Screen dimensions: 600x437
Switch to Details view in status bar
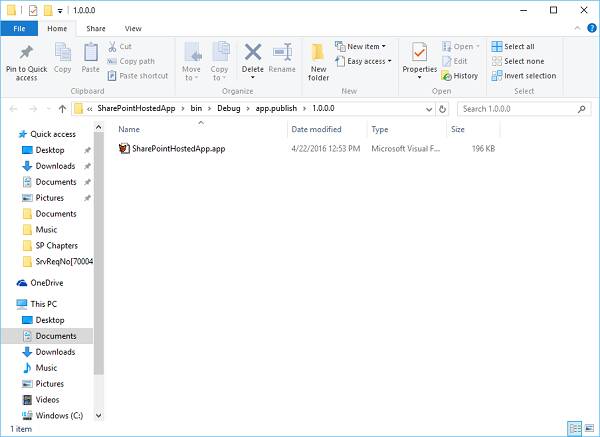click(574, 429)
